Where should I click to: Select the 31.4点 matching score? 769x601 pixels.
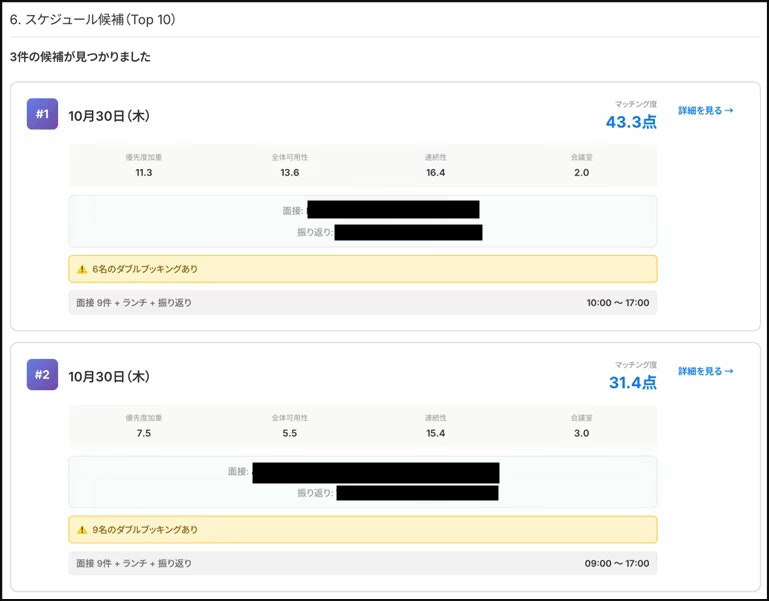[633, 382]
